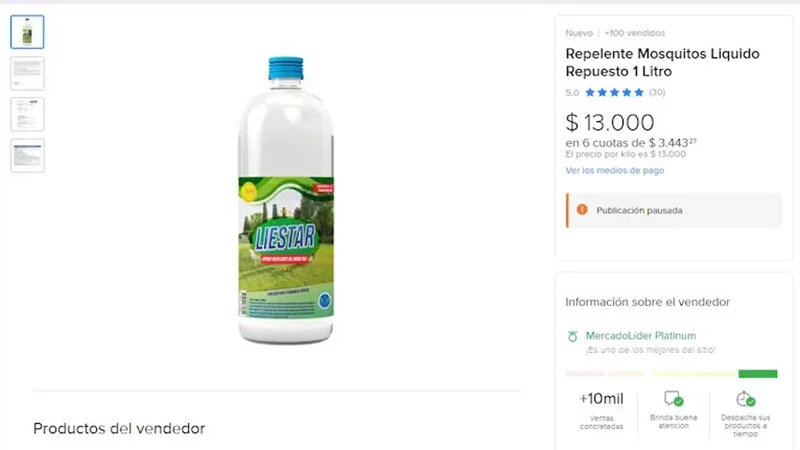The image size is (800, 450).
Task: Select the first bottle thumbnail
Action: pos(27,32)
